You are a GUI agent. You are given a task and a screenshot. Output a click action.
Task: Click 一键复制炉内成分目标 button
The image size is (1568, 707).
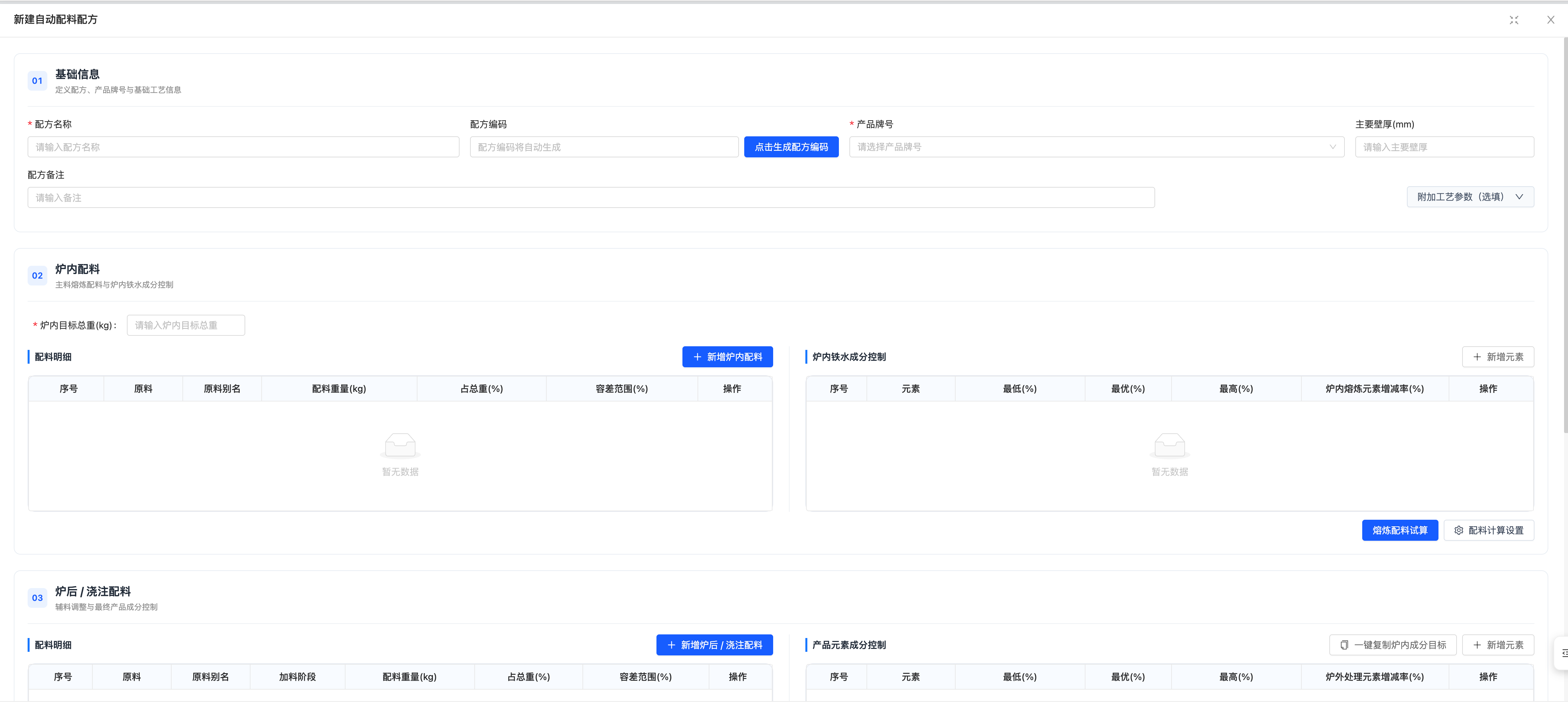[1392, 644]
